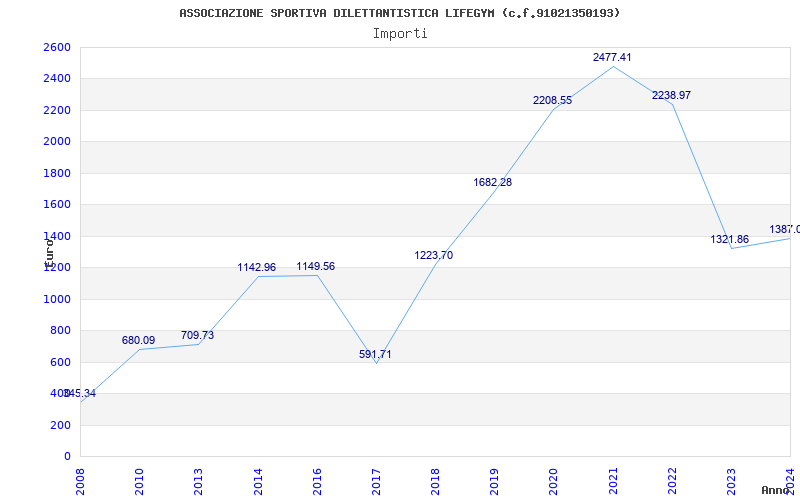
Task: Click the 2400 y-axis value
Action: (57, 79)
